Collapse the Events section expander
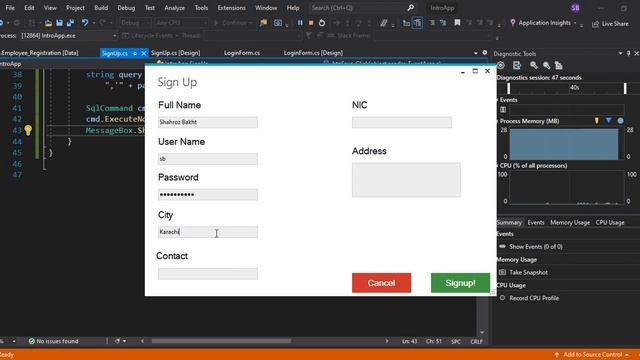640x360 pixels. 498,100
